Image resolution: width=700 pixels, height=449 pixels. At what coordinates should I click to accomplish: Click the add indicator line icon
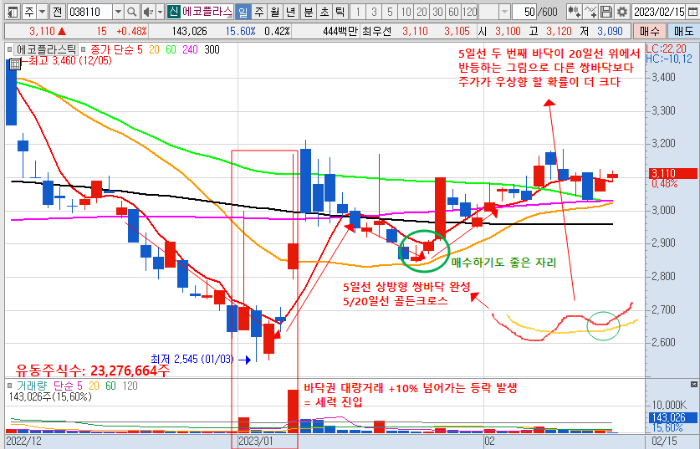[x=590, y=12]
